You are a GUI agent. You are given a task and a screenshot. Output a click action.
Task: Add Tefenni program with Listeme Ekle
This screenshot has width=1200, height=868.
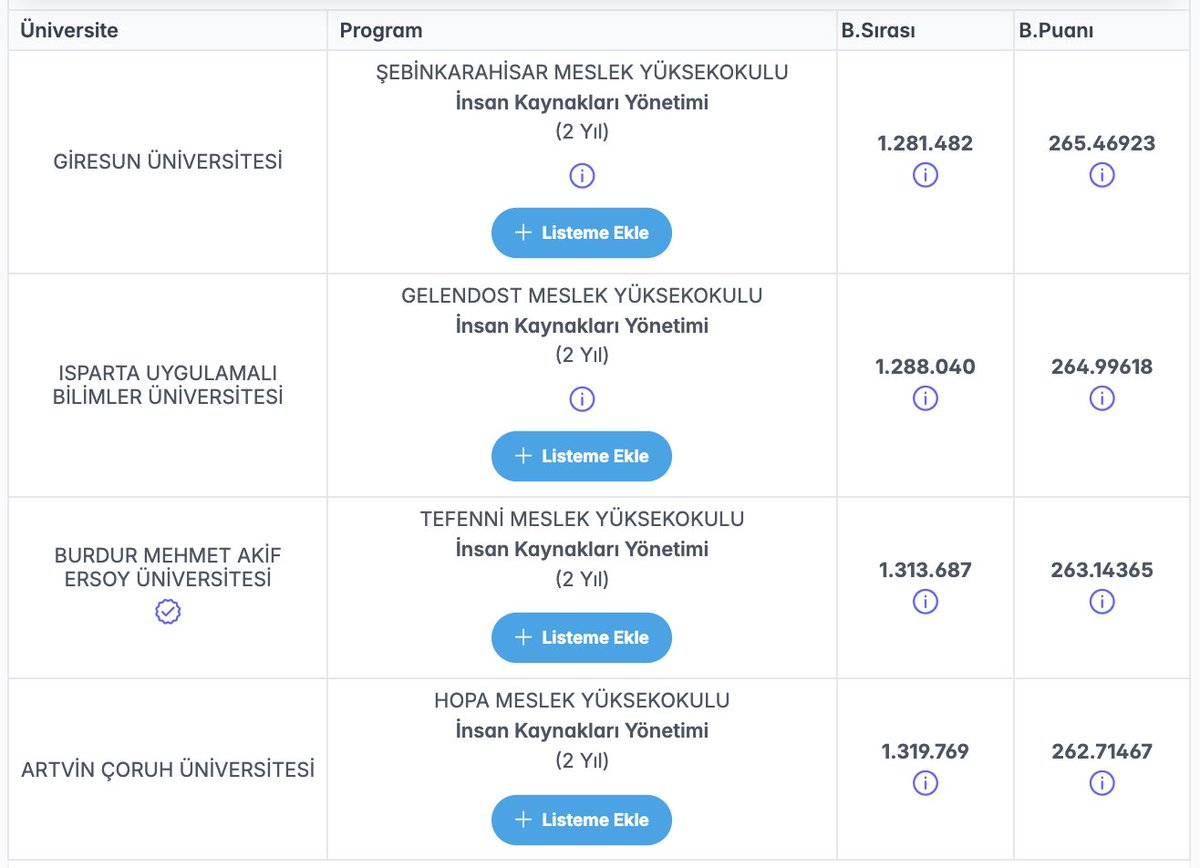tap(582, 638)
